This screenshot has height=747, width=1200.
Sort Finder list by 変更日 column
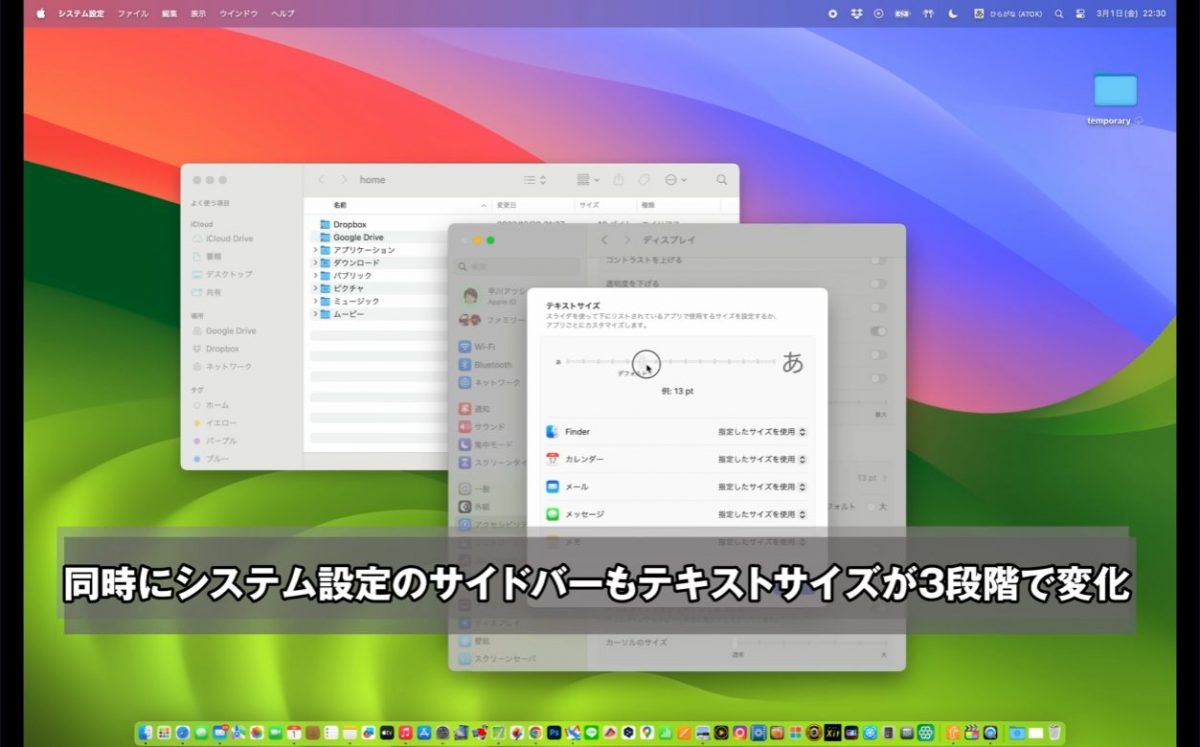click(x=507, y=205)
